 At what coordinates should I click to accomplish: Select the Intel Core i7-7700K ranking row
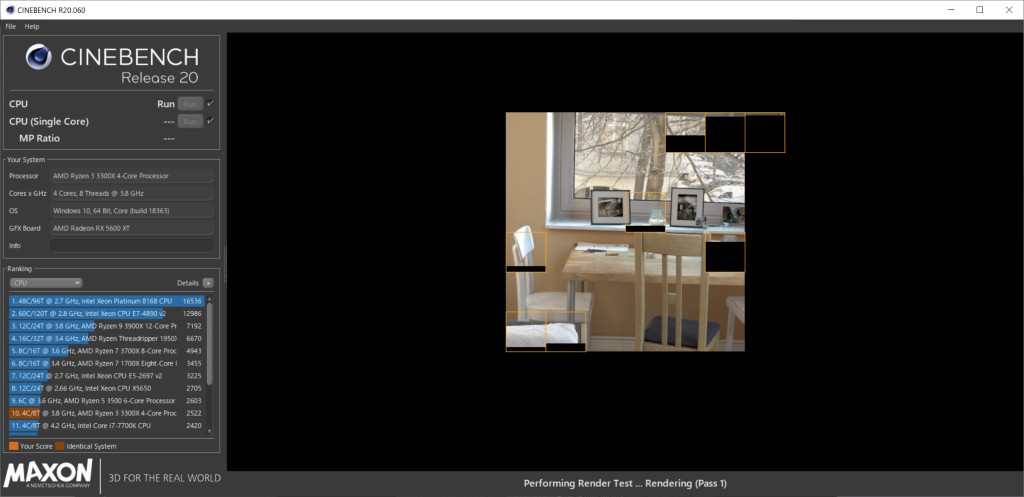107,426
